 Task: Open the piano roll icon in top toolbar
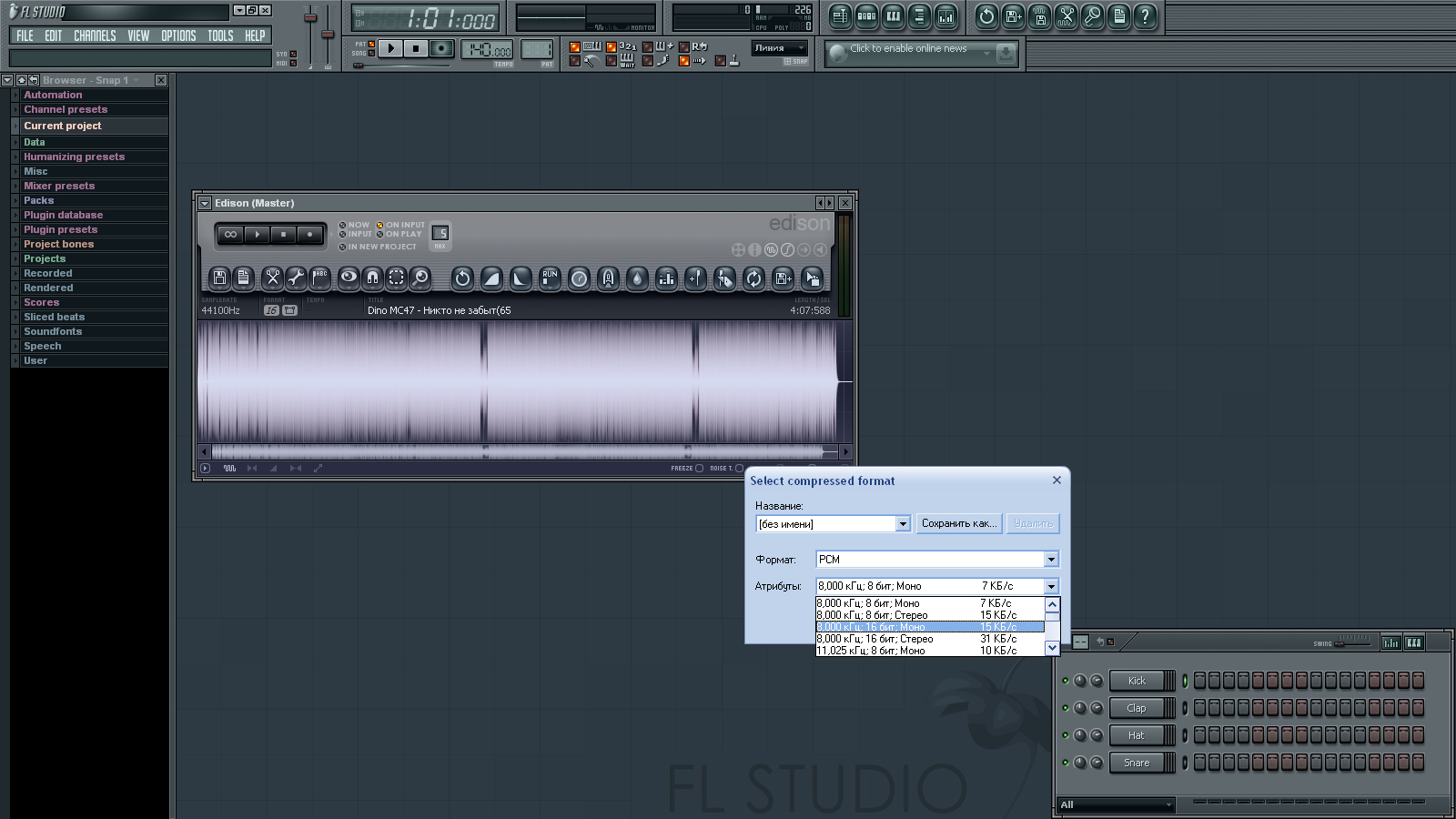pos(893,15)
